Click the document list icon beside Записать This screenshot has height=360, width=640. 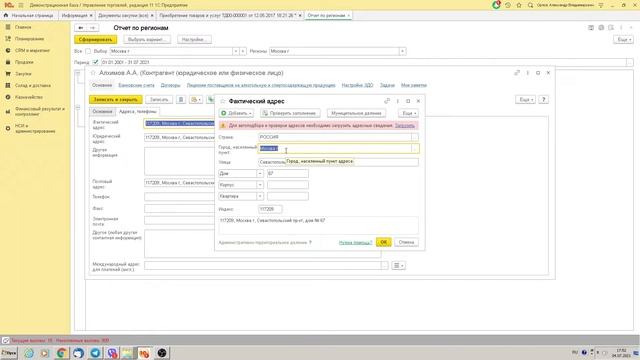(181, 100)
